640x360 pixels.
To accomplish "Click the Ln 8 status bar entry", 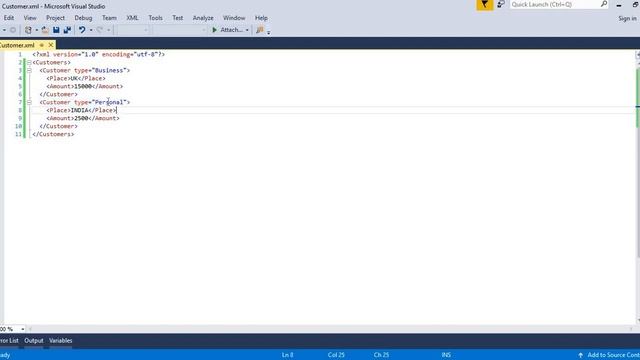I will coord(287,355).
